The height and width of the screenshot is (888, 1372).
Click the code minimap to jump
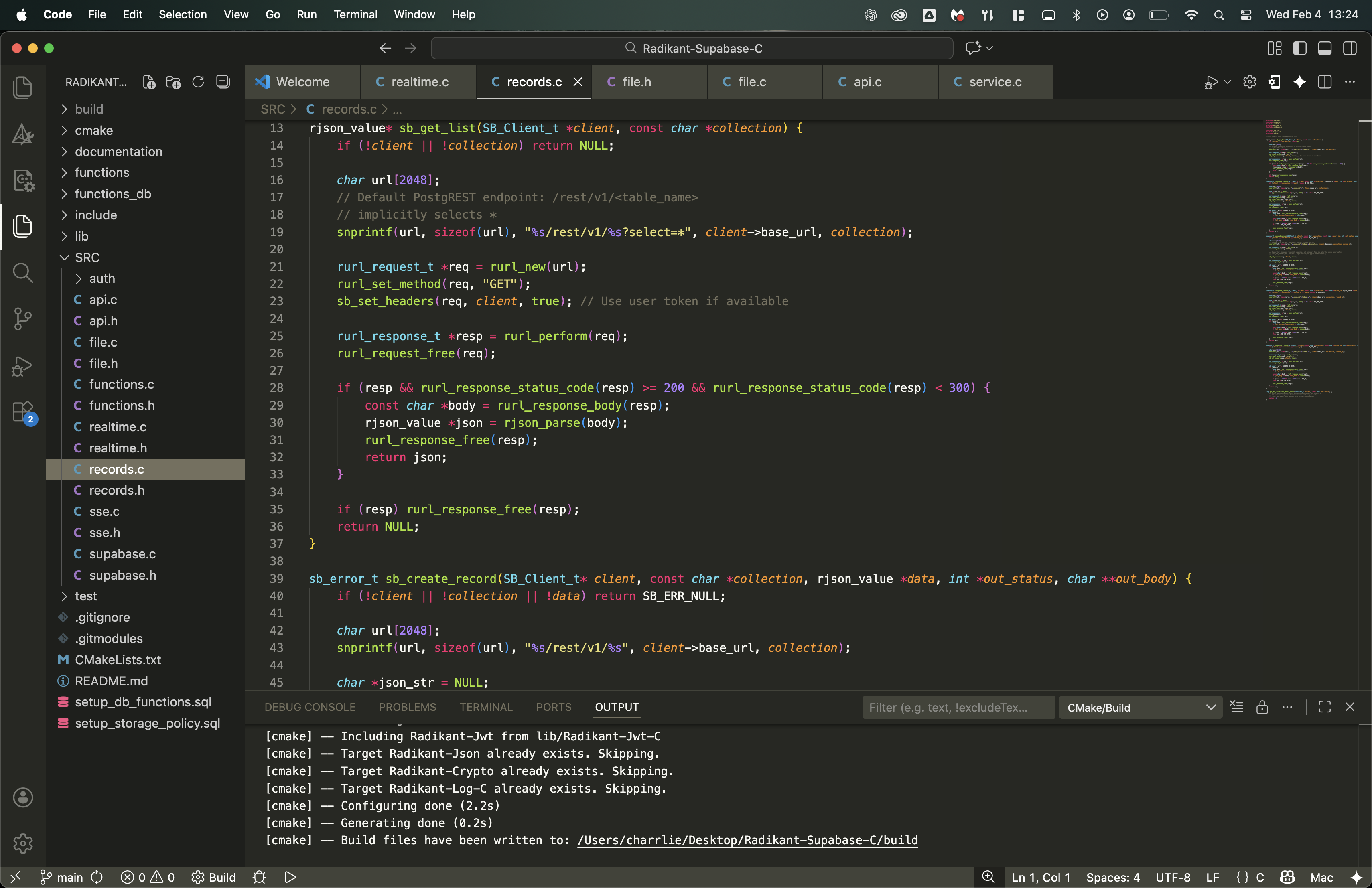tap(1311, 260)
